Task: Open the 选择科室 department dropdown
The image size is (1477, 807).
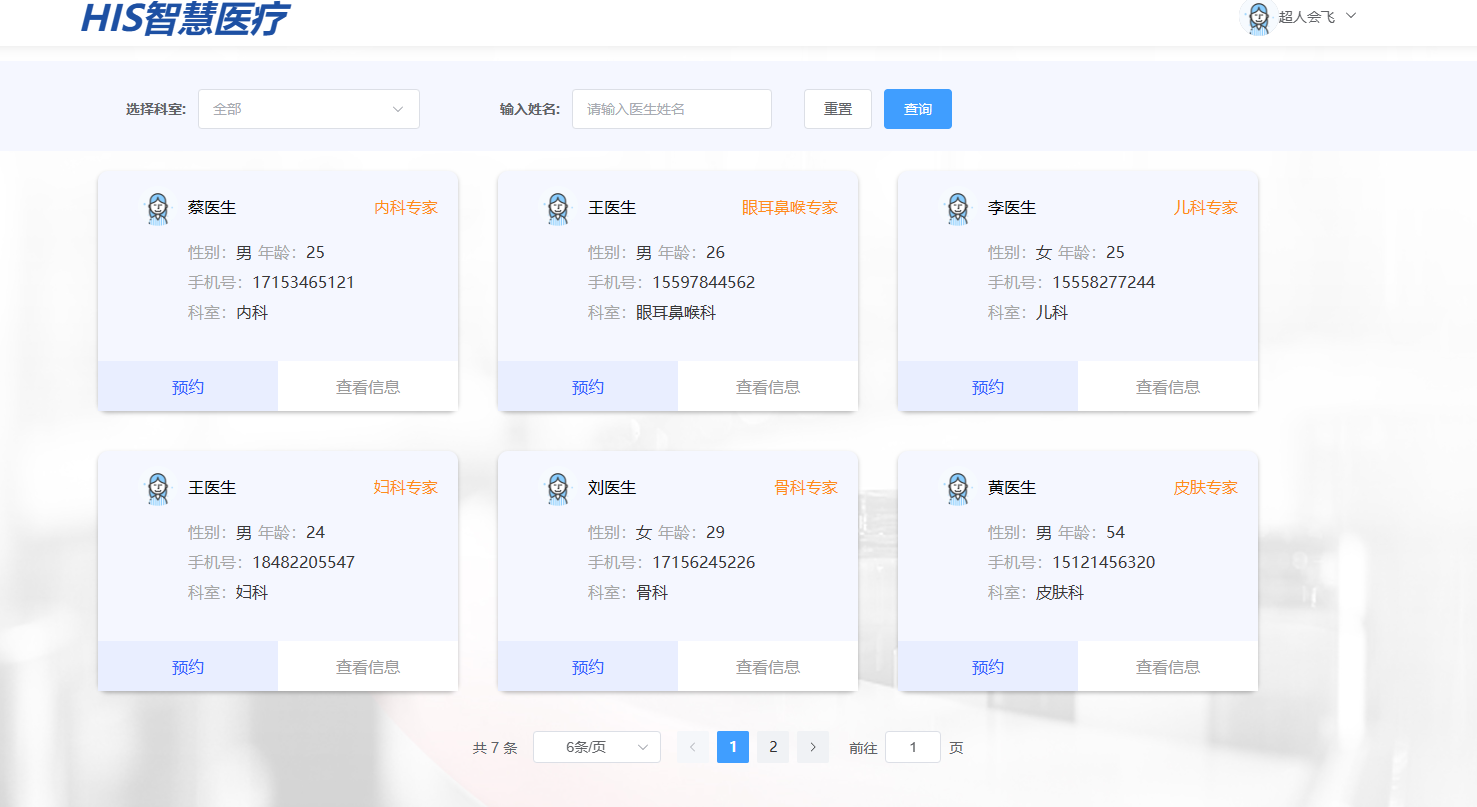Action: coord(309,109)
